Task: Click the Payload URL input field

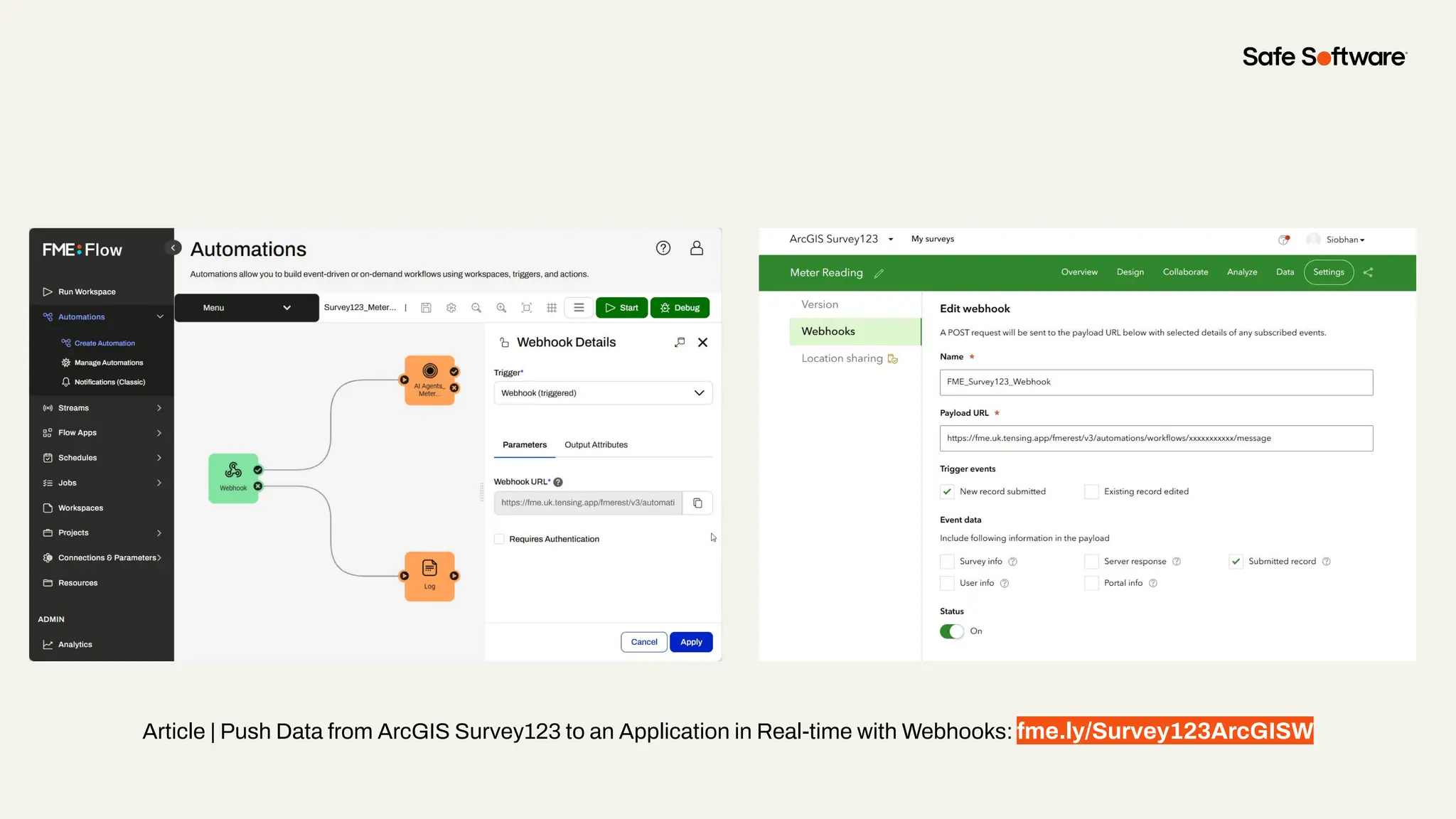Action: [1156, 439]
